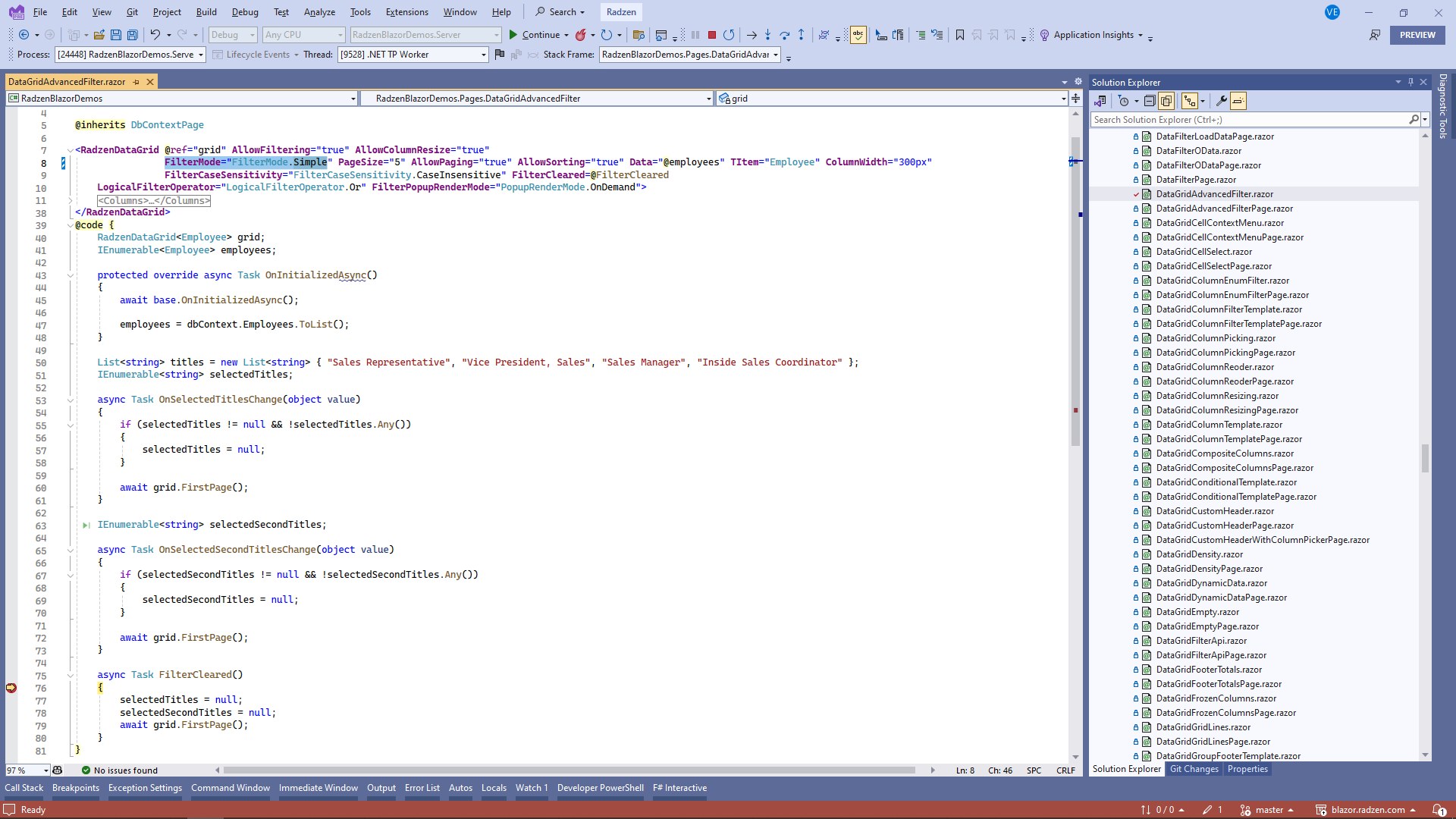The height and width of the screenshot is (819, 1456).
Task: Open Solution Explorer Properties wrench icon
Action: (1221, 101)
